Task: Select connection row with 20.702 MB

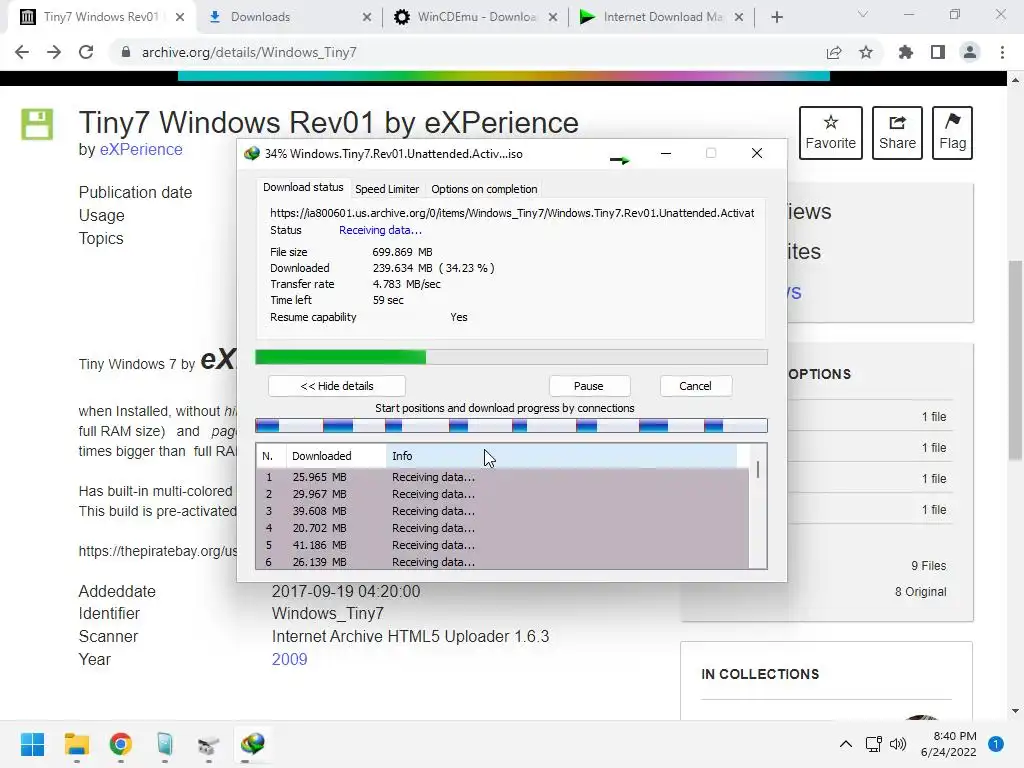Action: pos(502,528)
